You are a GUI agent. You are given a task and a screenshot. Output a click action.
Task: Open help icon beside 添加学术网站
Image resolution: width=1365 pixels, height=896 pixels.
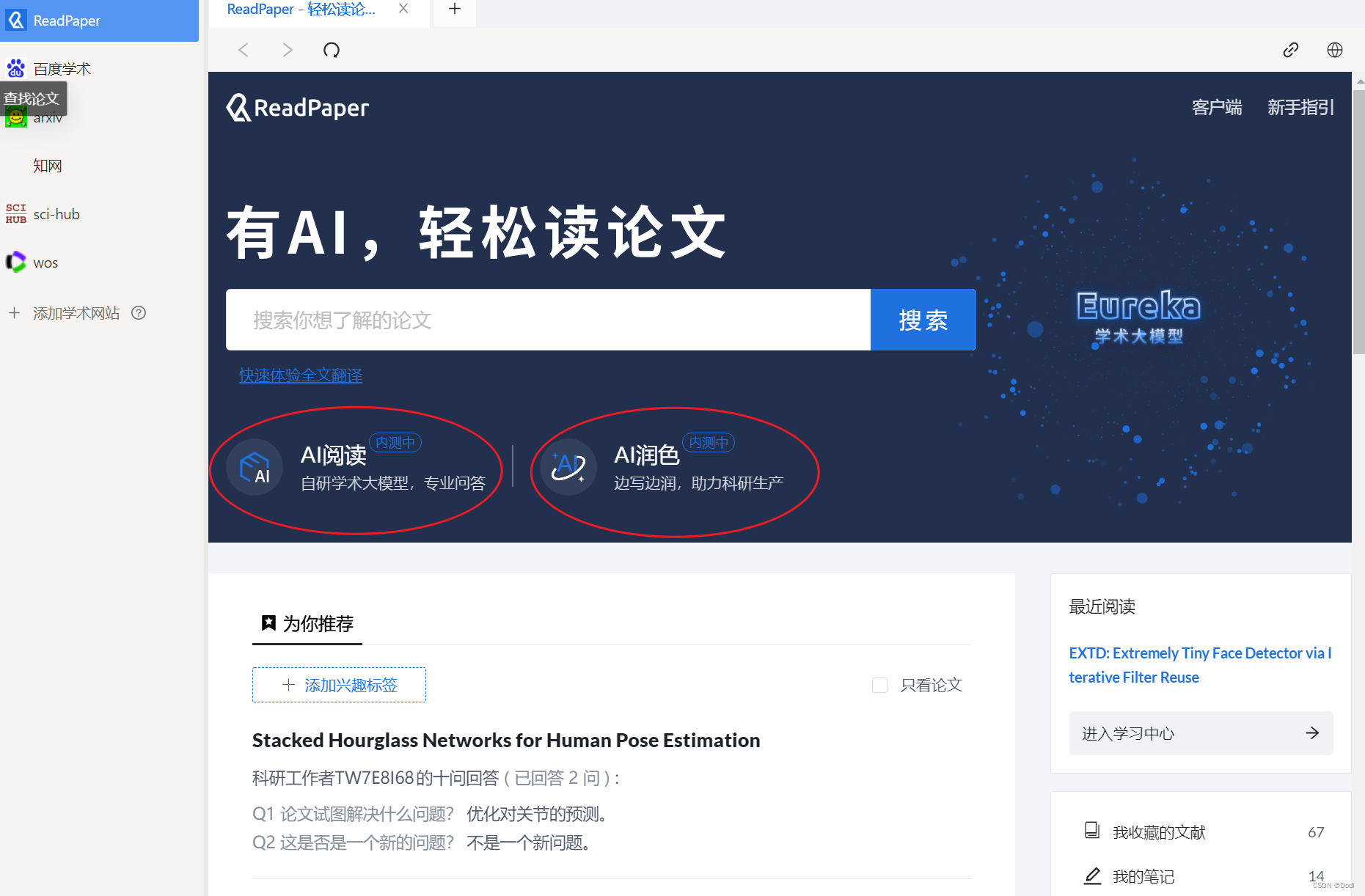click(139, 313)
